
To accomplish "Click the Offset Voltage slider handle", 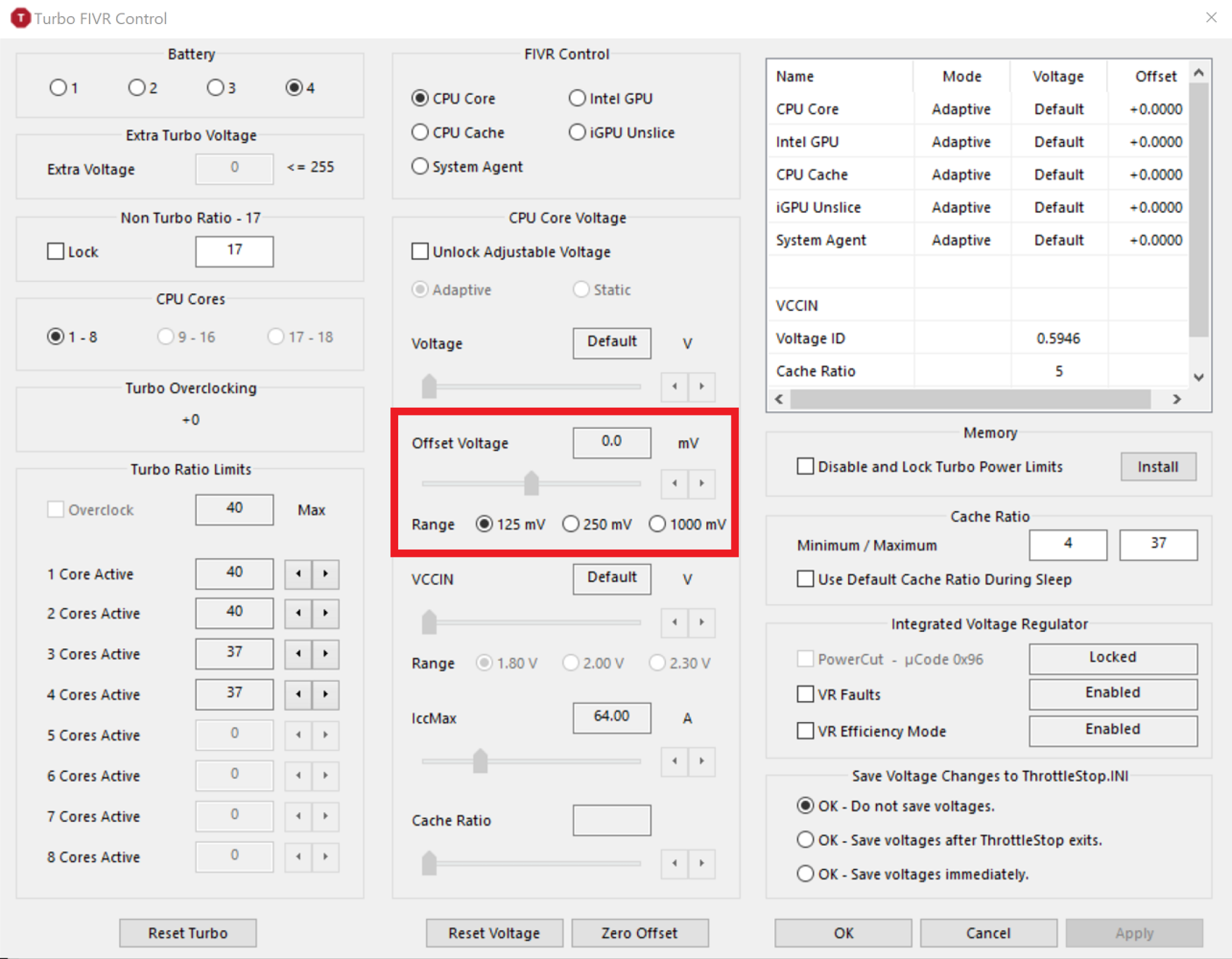I will (530, 483).
